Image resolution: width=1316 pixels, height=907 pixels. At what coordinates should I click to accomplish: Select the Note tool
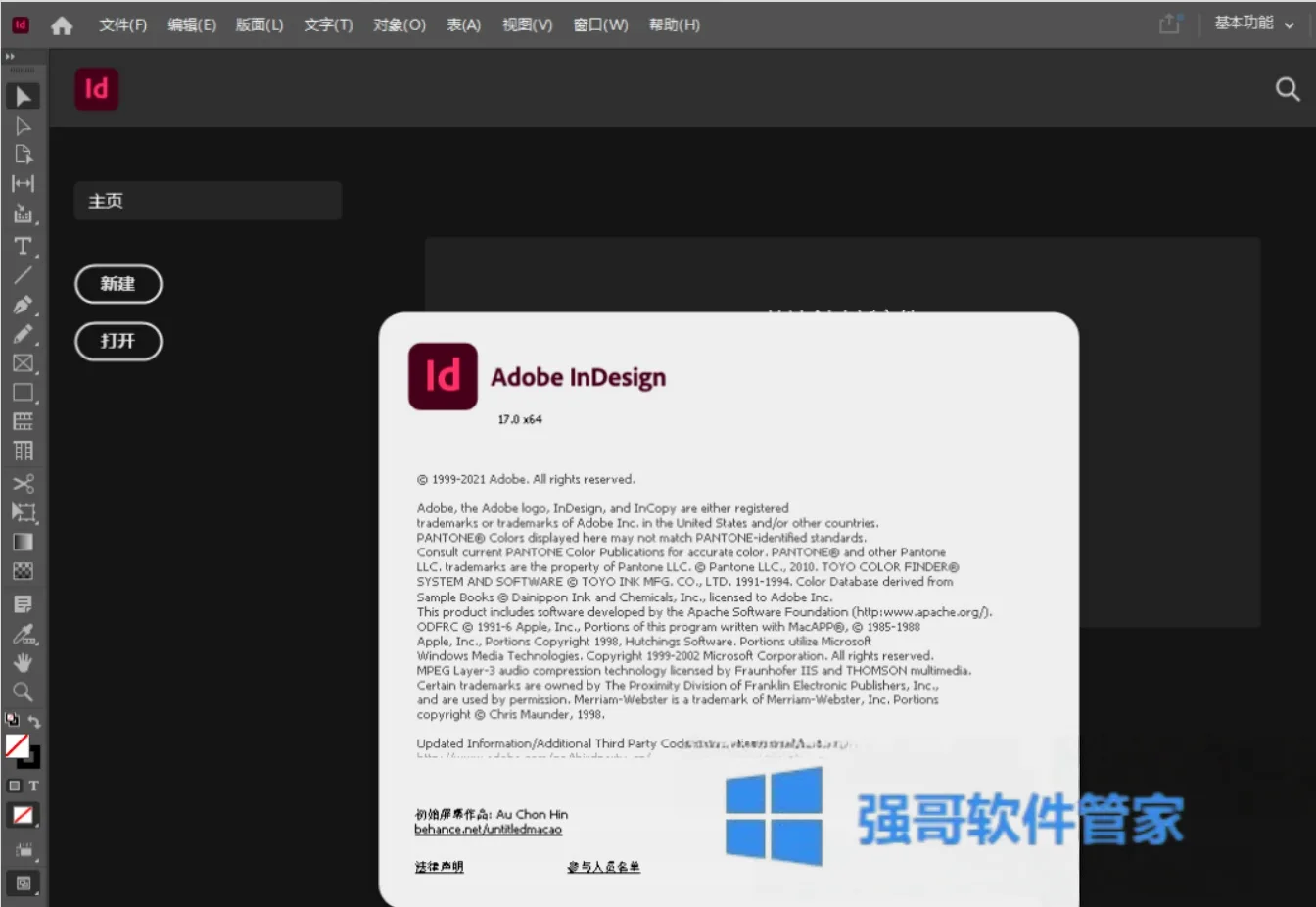click(23, 604)
